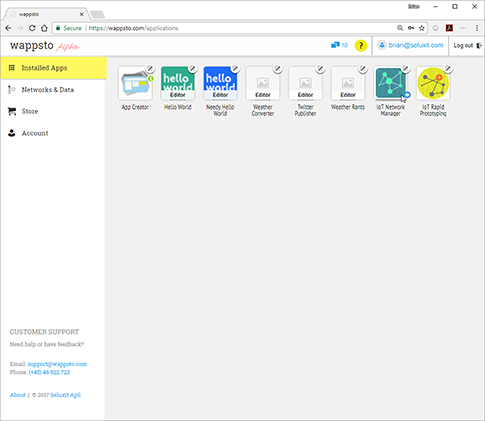This screenshot has height=421, width=485.
Task: Bookmark this page with the star icon
Action: coord(422,28)
